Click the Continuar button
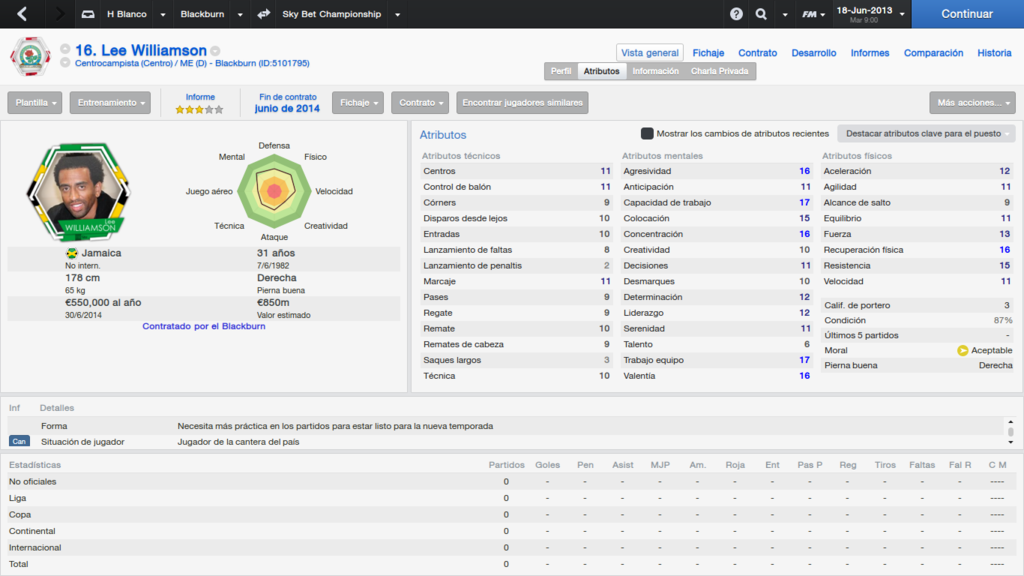 967,14
